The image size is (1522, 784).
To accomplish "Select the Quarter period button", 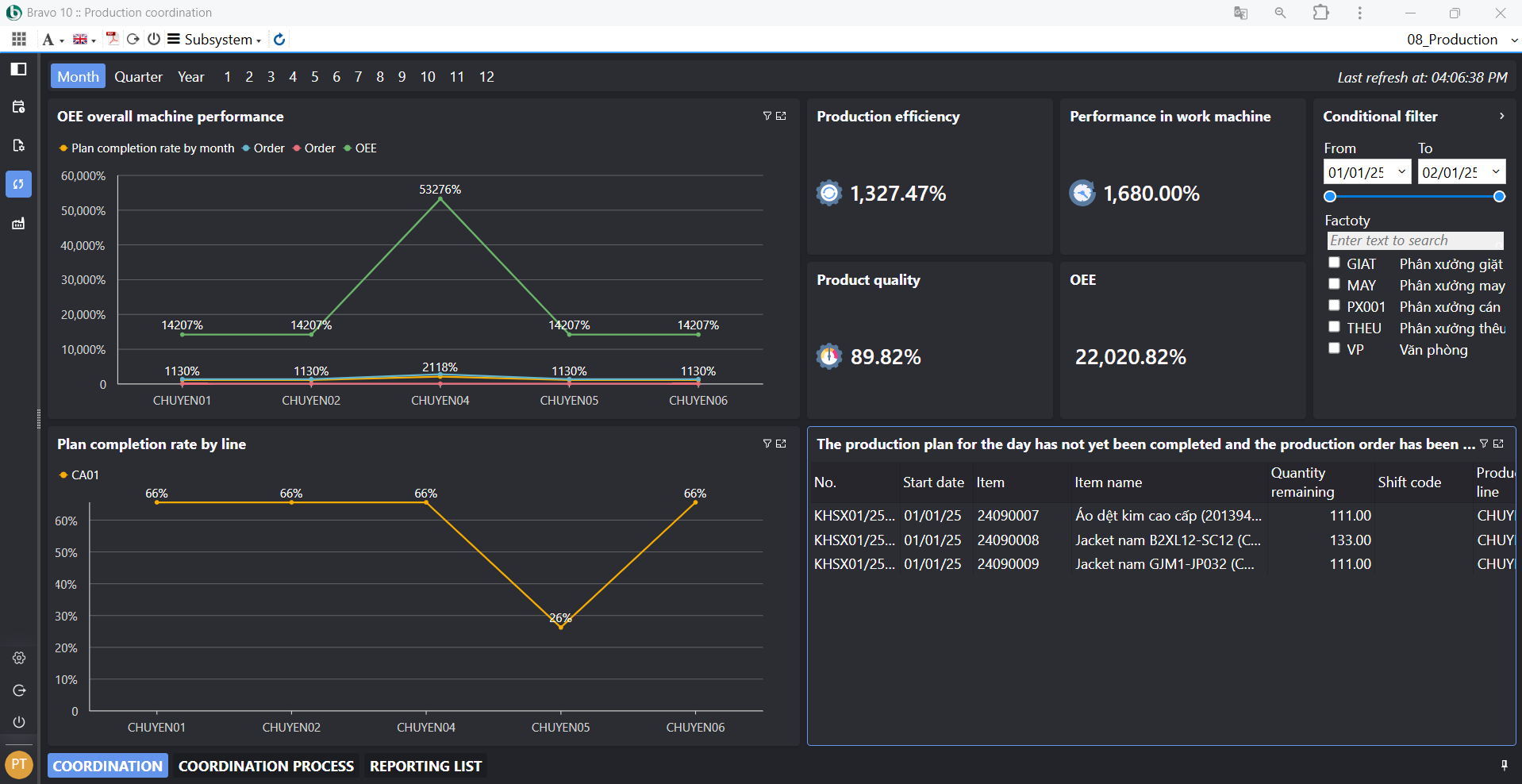I will point(138,76).
